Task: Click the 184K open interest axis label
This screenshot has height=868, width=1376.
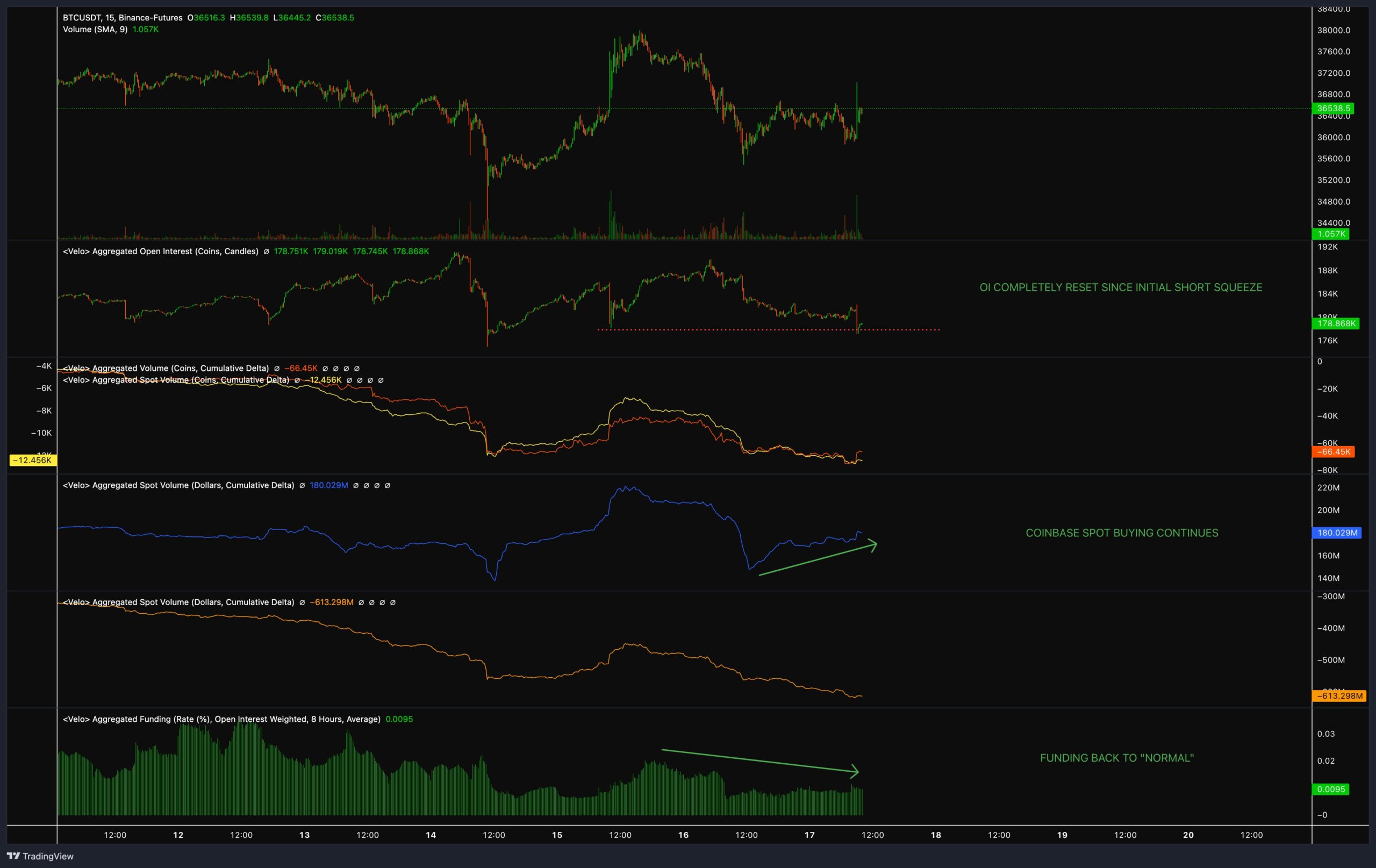Action: click(x=1328, y=293)
